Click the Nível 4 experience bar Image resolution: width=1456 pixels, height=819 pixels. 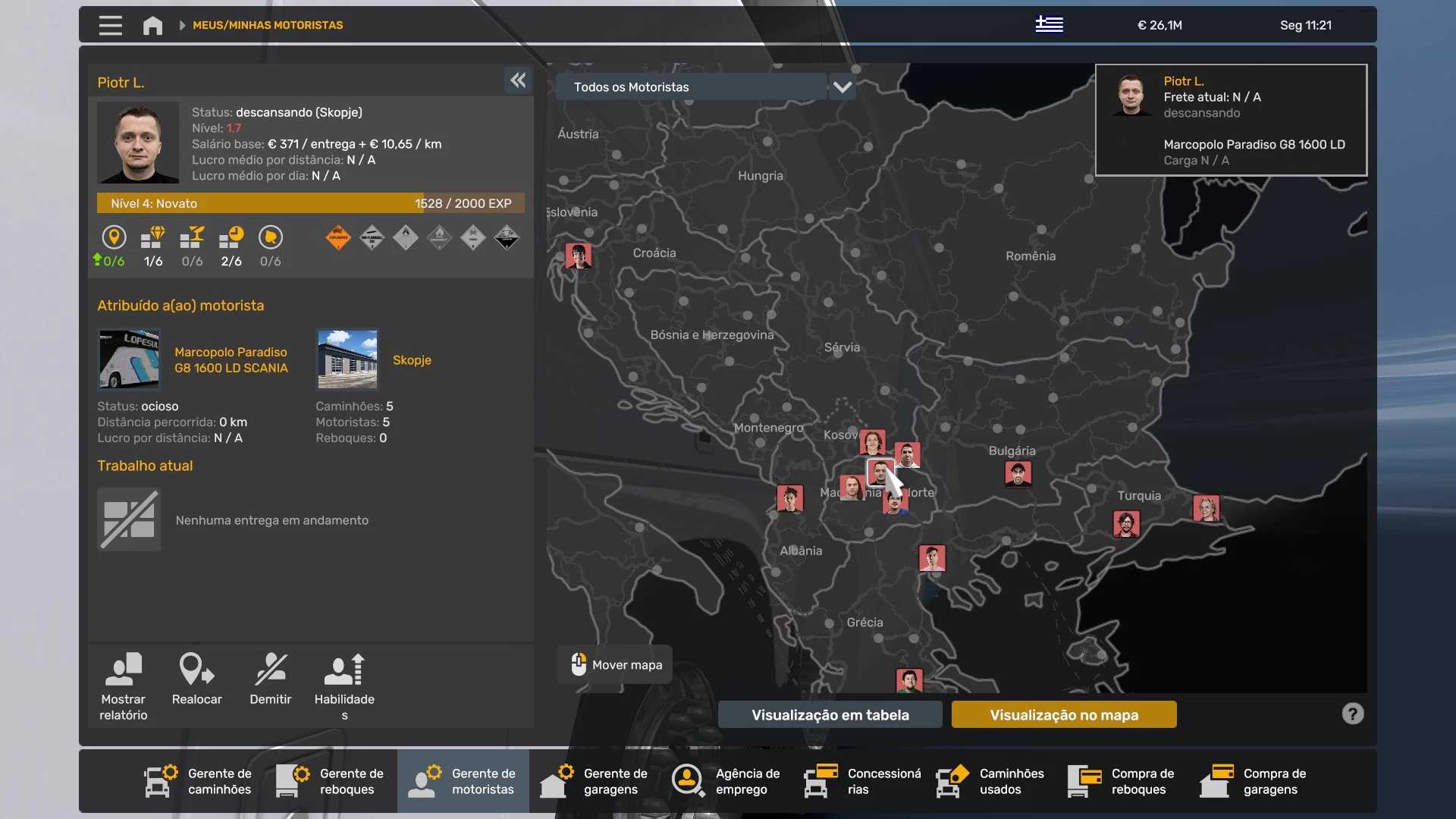click(310, 203)
